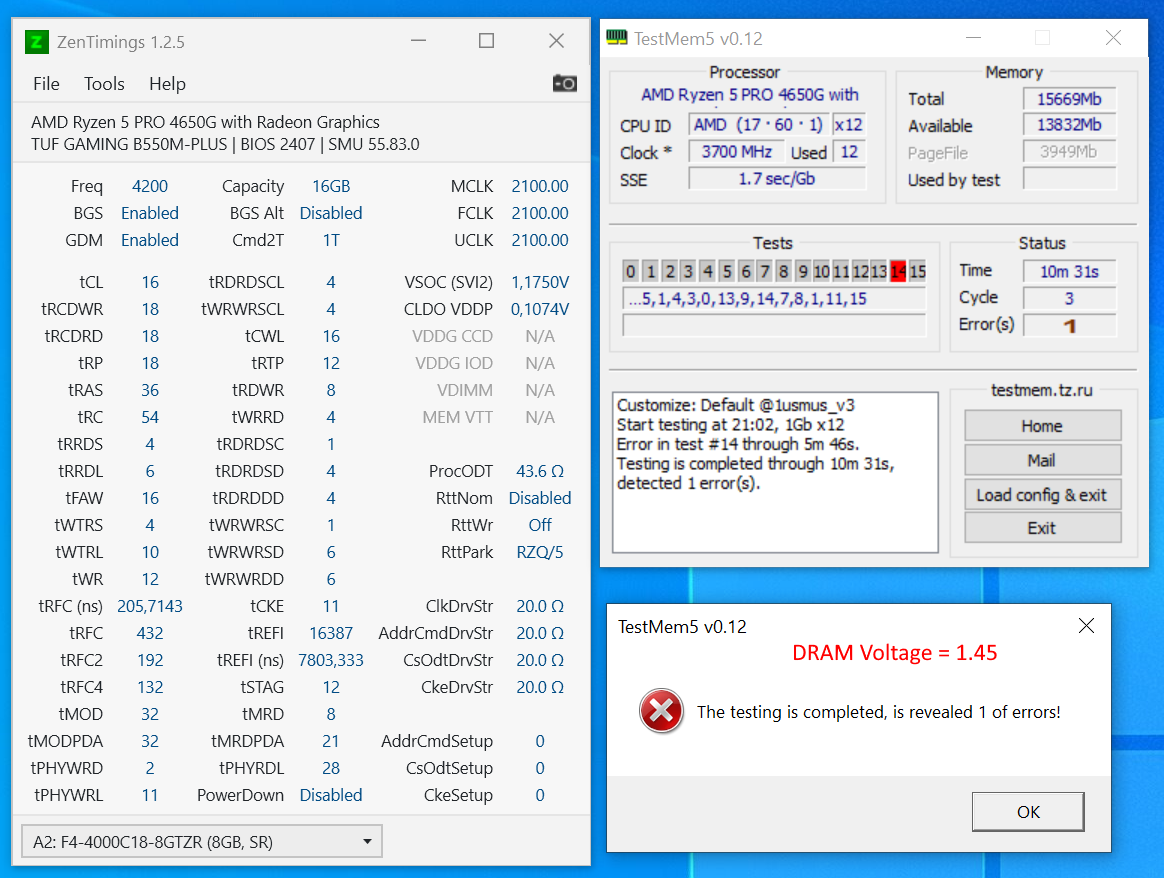Screen dimensions: 1164x878
Task: Click the test 7 indicator box
Action: tap(765, 272)
